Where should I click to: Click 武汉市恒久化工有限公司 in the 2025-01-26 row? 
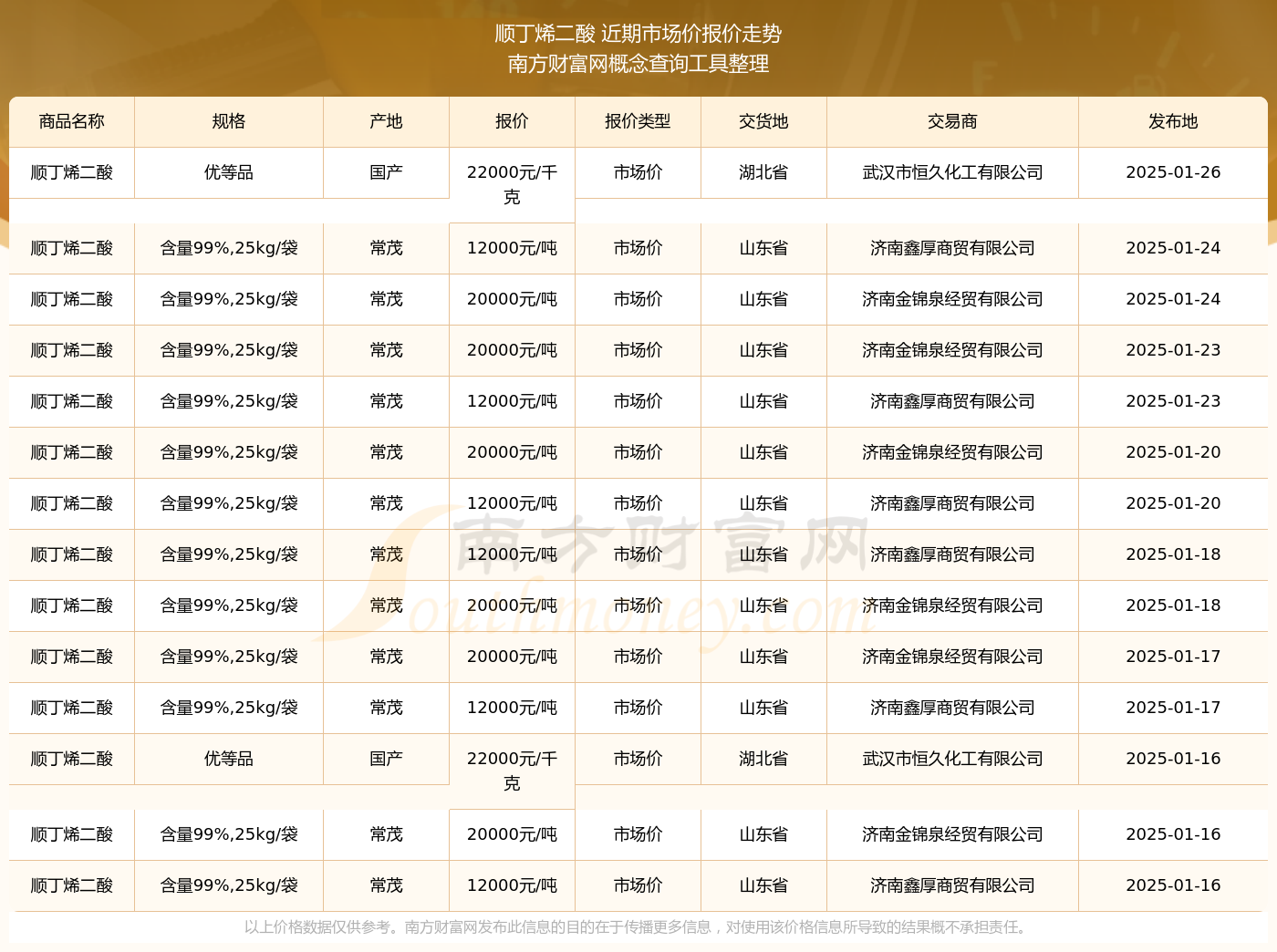[952, 172]
